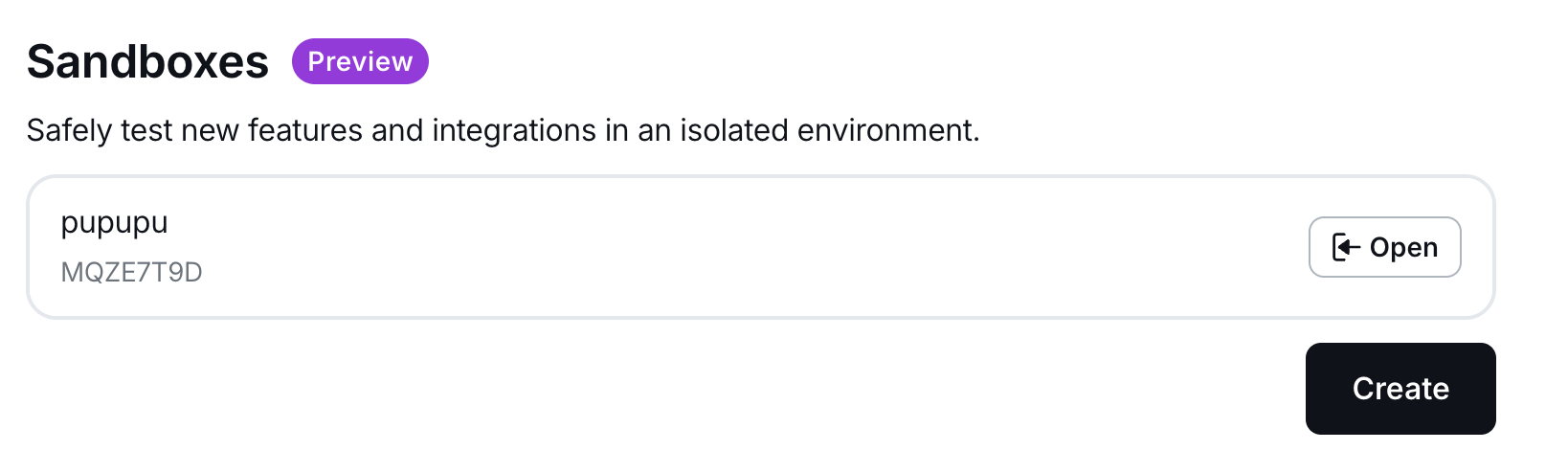This screenshot has width=1568, height=473.
Task: Click the word 'Preview' in the badge
Action: [360, 61]
